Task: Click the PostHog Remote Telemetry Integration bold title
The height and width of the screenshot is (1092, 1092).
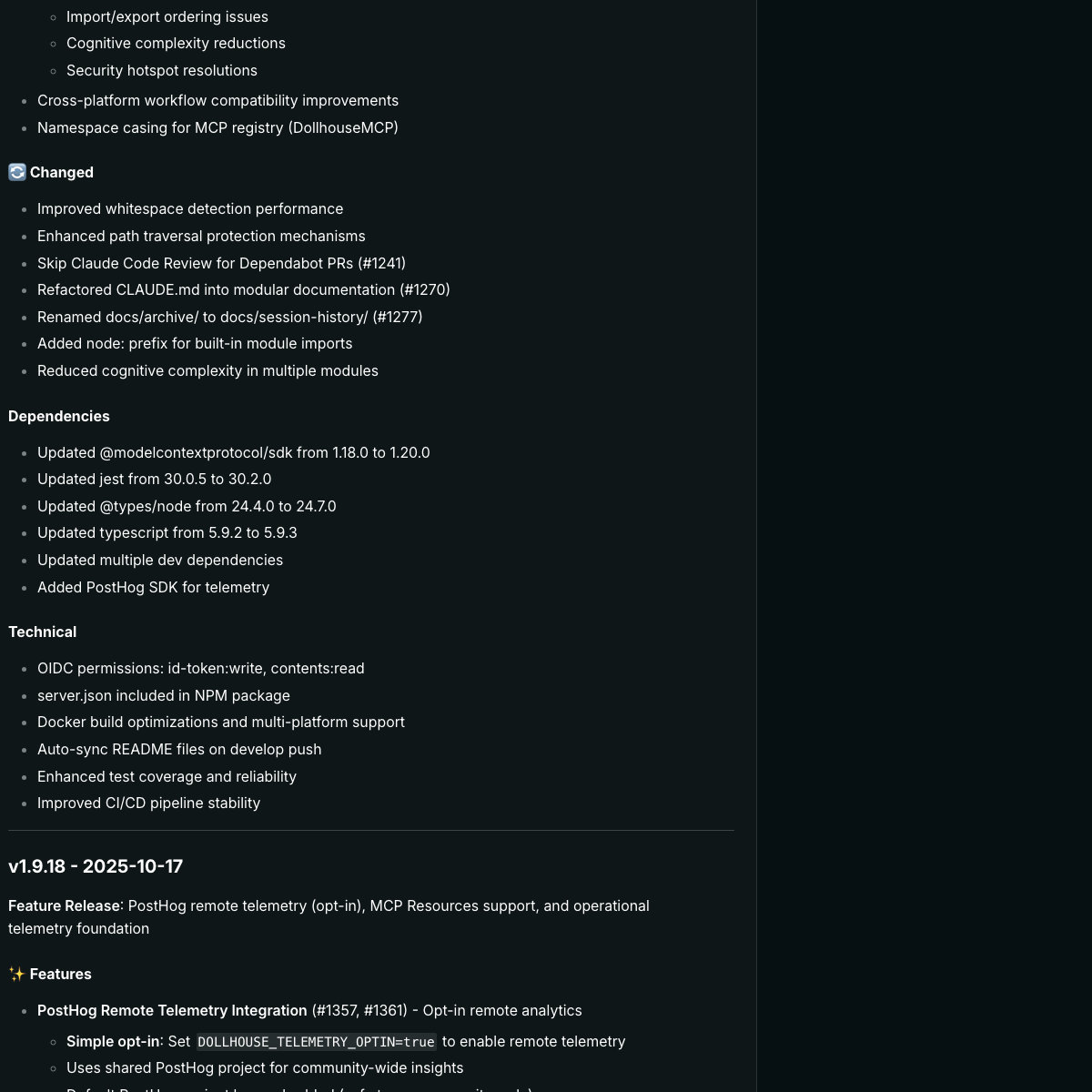Action: click(172, 1010)
